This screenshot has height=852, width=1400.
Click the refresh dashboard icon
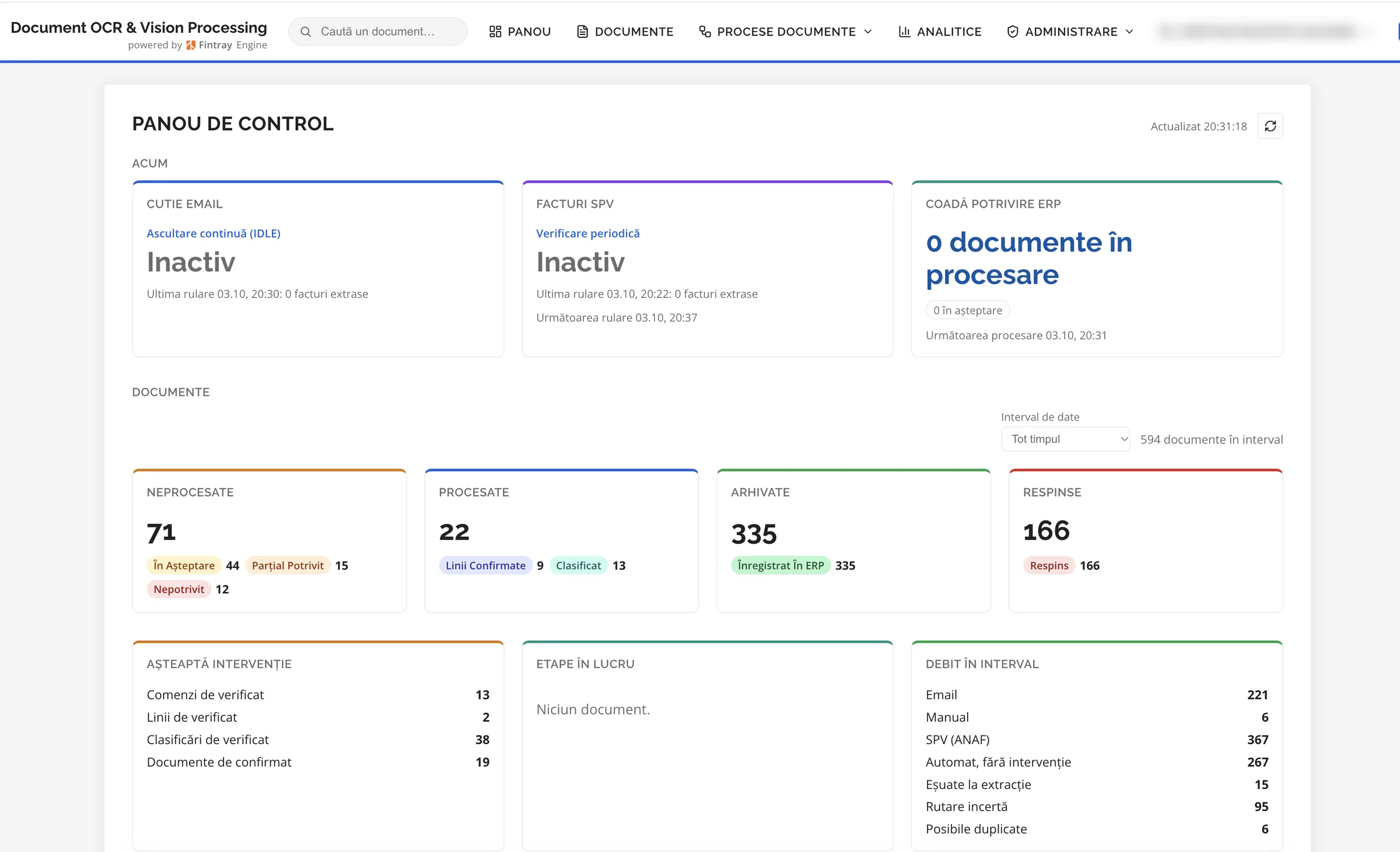click(1270, 126)
